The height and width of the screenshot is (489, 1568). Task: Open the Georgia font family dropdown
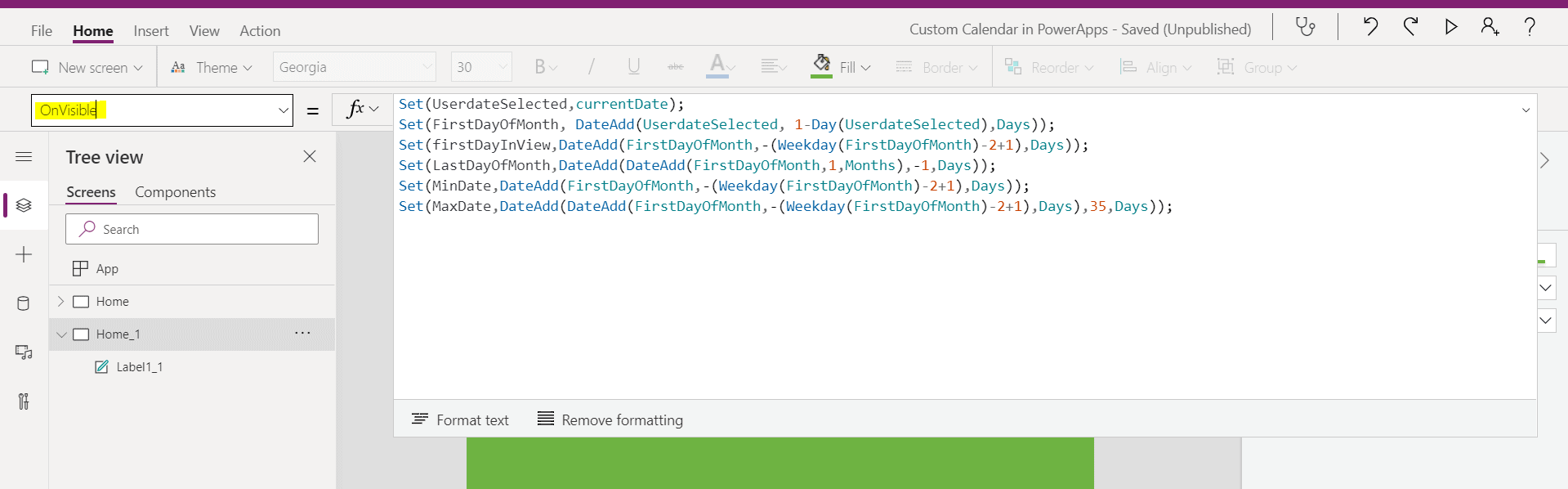tap(355, 67)
